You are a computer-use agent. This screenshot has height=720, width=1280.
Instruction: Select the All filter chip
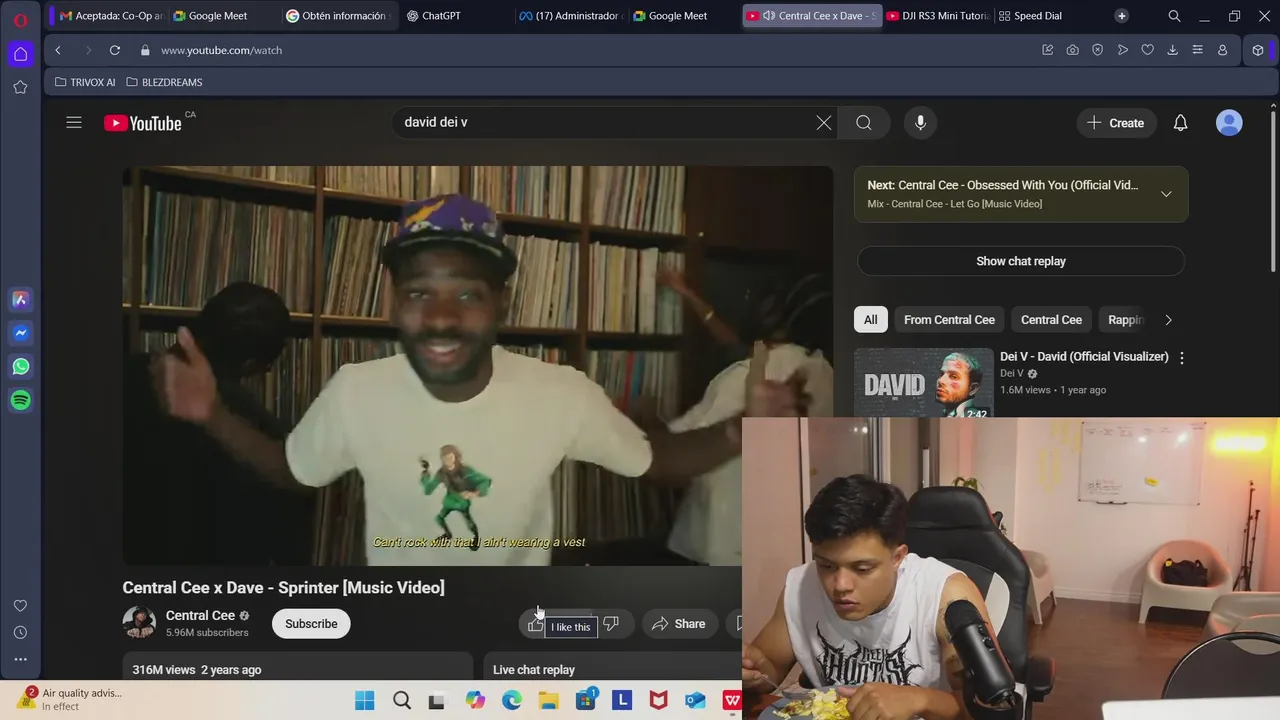pyautogui.click(x=870, y=320)
